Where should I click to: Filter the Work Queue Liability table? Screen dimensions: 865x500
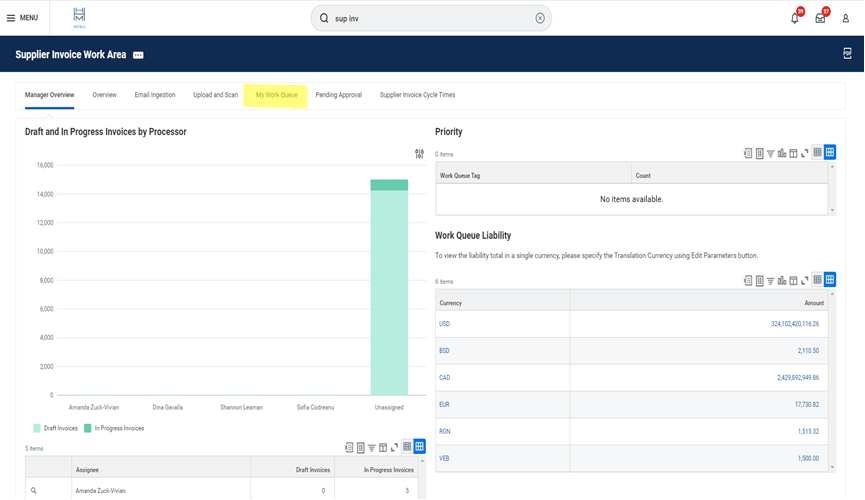tap(771, 281)
